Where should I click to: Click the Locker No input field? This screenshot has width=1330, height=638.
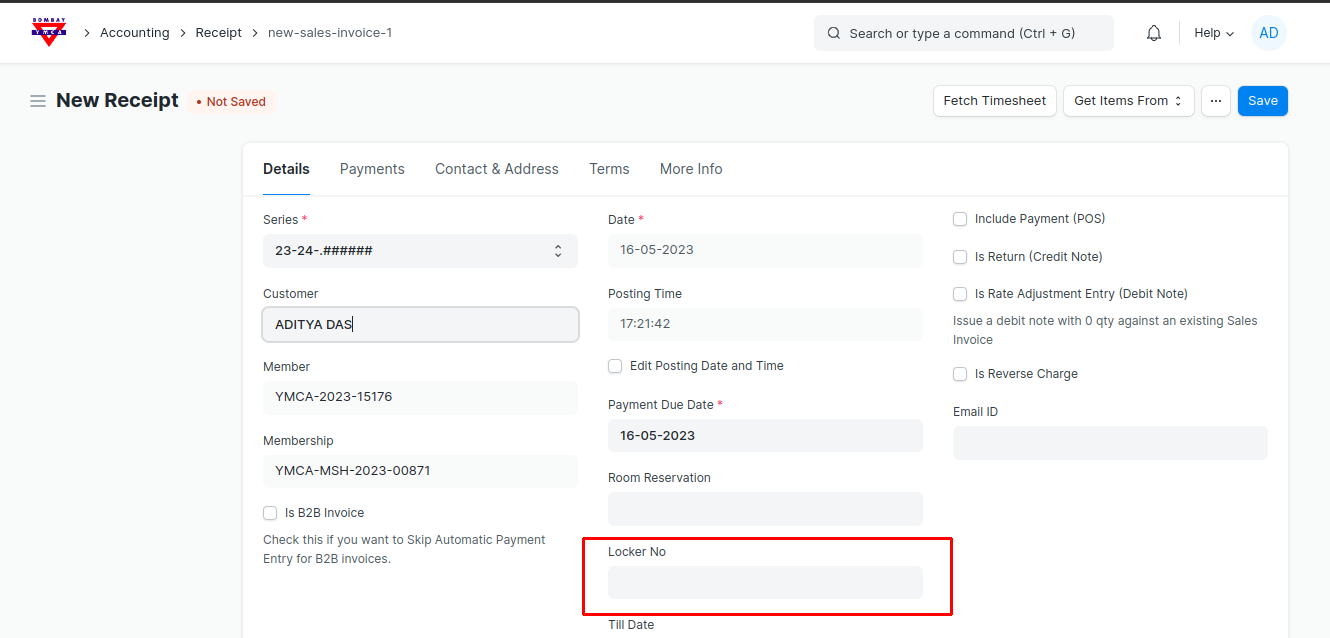coord(765,583)
